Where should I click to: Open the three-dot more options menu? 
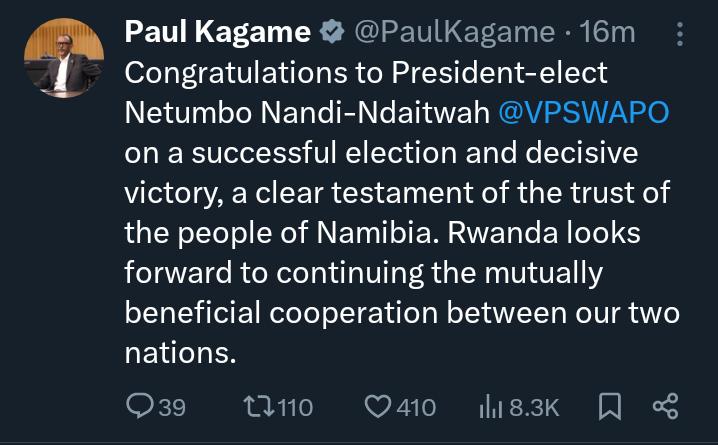680,35
